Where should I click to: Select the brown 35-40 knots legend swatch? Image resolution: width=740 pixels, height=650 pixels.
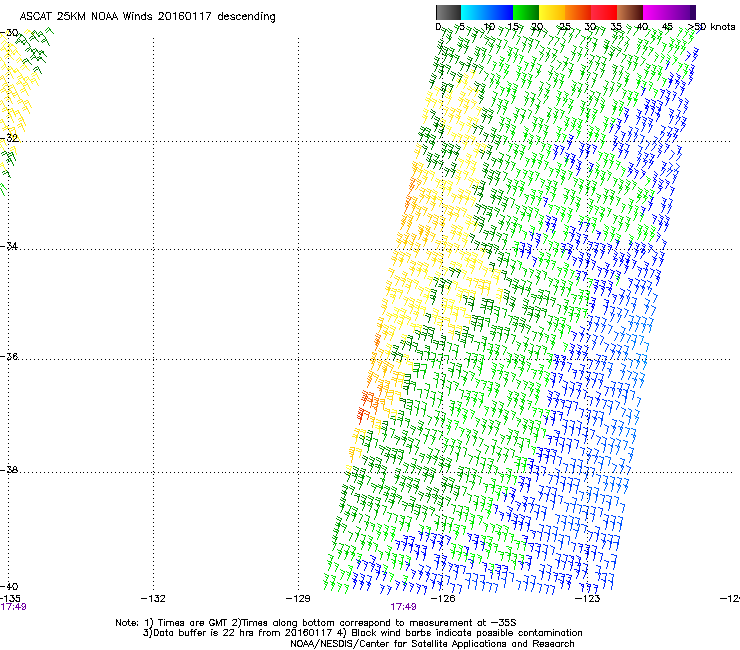(630, 12)
